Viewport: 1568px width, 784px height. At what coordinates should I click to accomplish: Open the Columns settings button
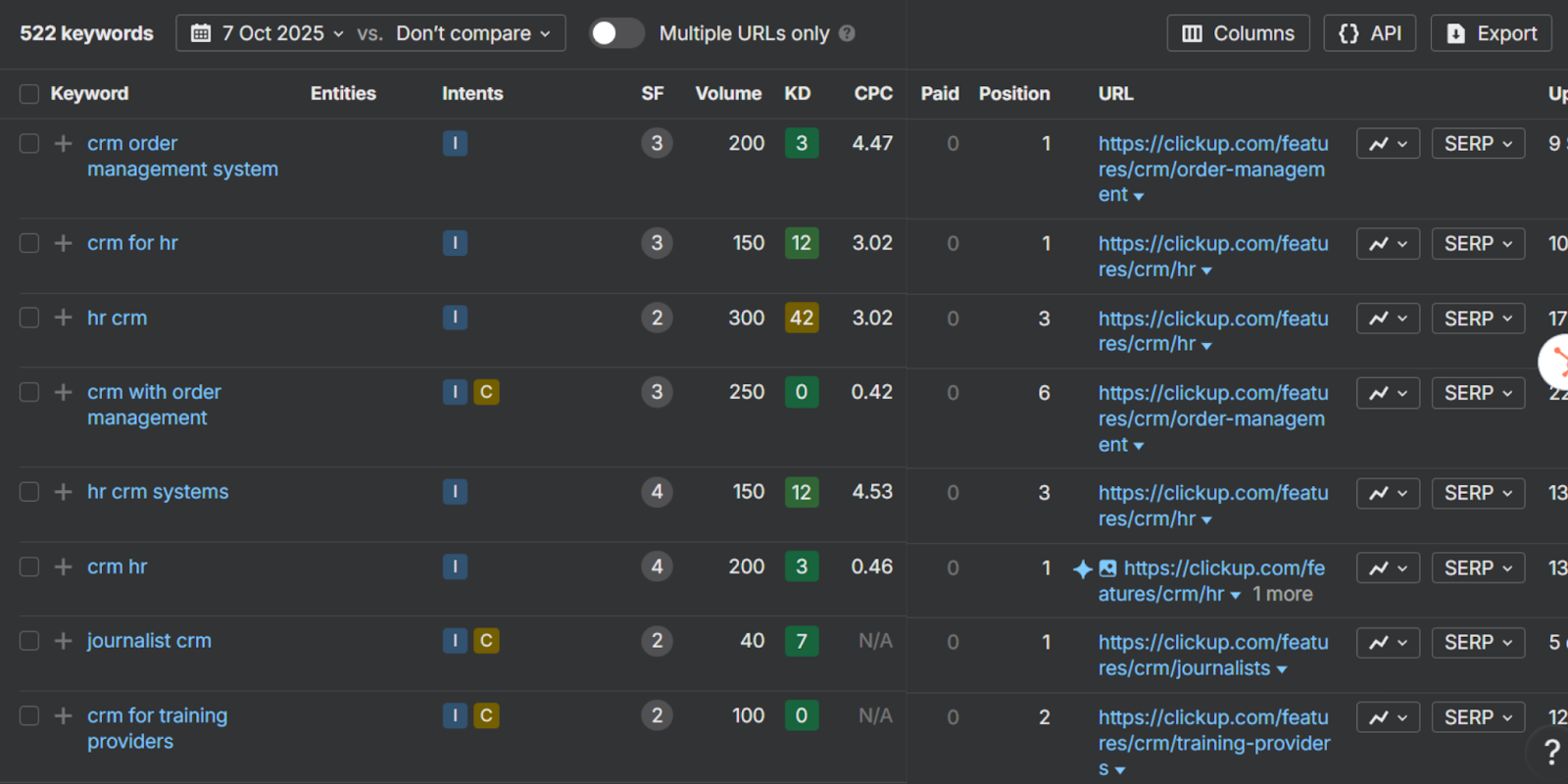point(1238,33)
